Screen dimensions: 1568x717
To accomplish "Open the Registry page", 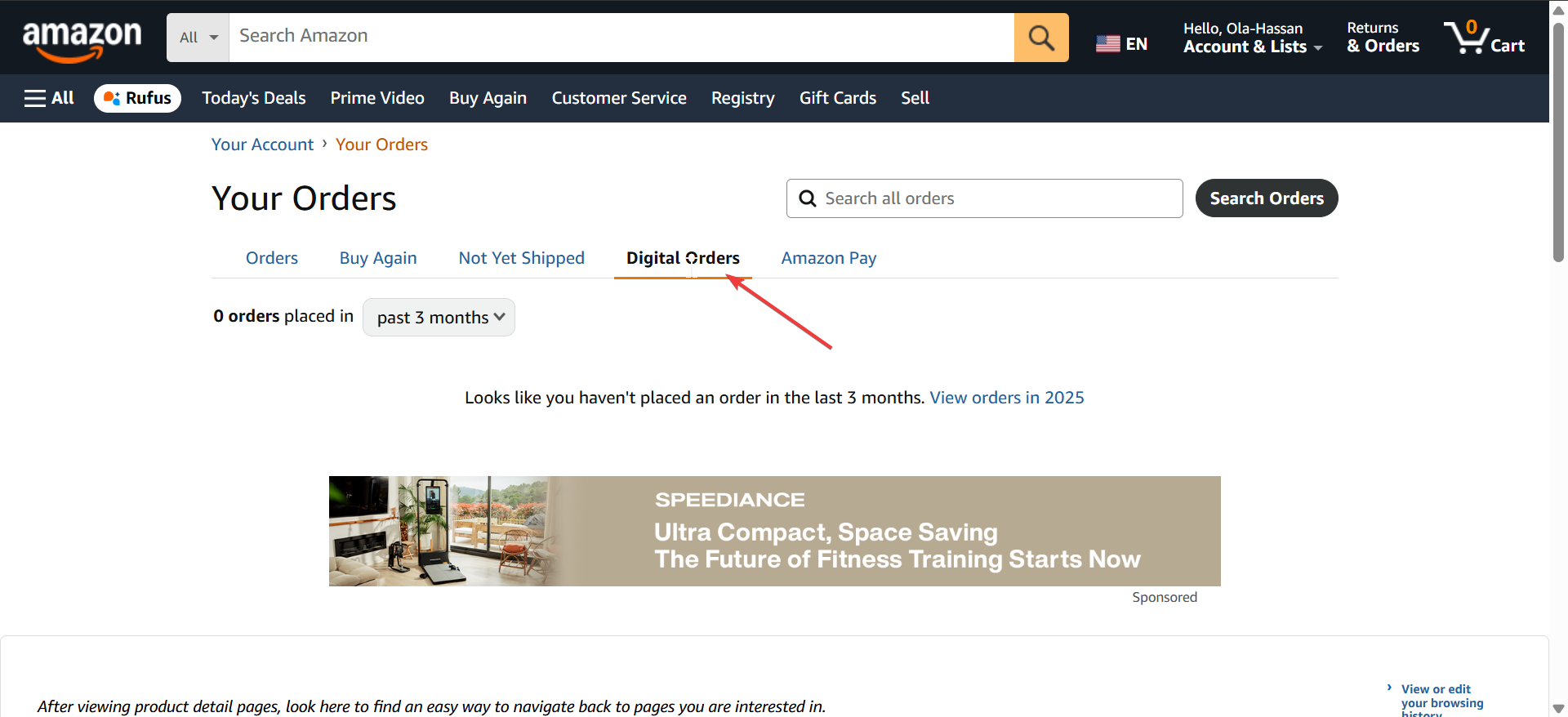I will (x=743, y=98).
